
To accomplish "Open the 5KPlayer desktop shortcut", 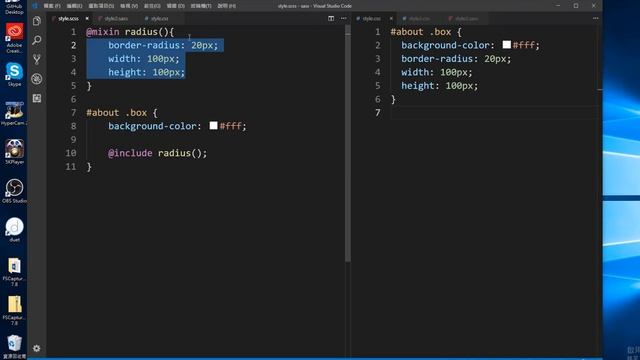I will (x=14, y=152).
